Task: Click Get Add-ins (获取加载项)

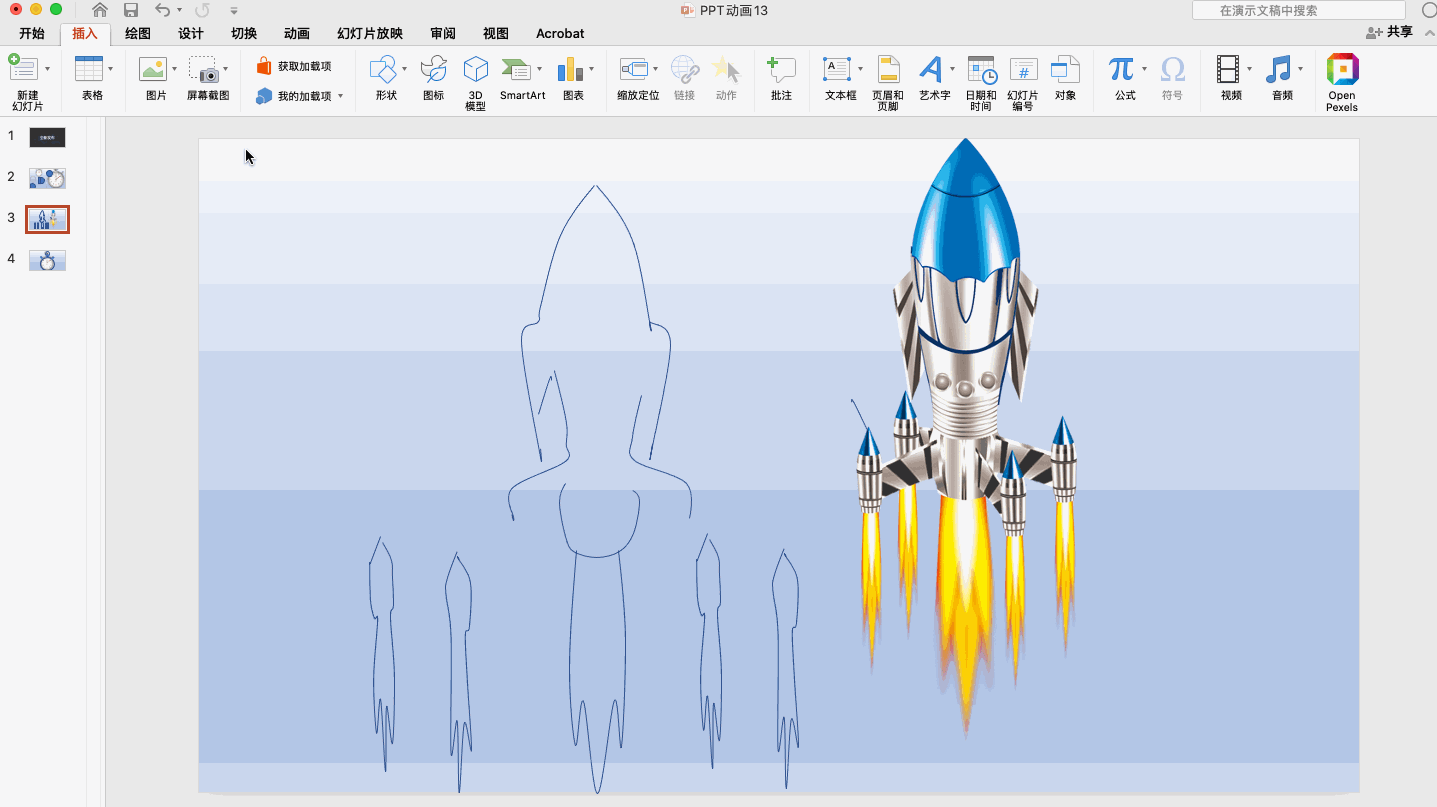Action: (294, 66)
